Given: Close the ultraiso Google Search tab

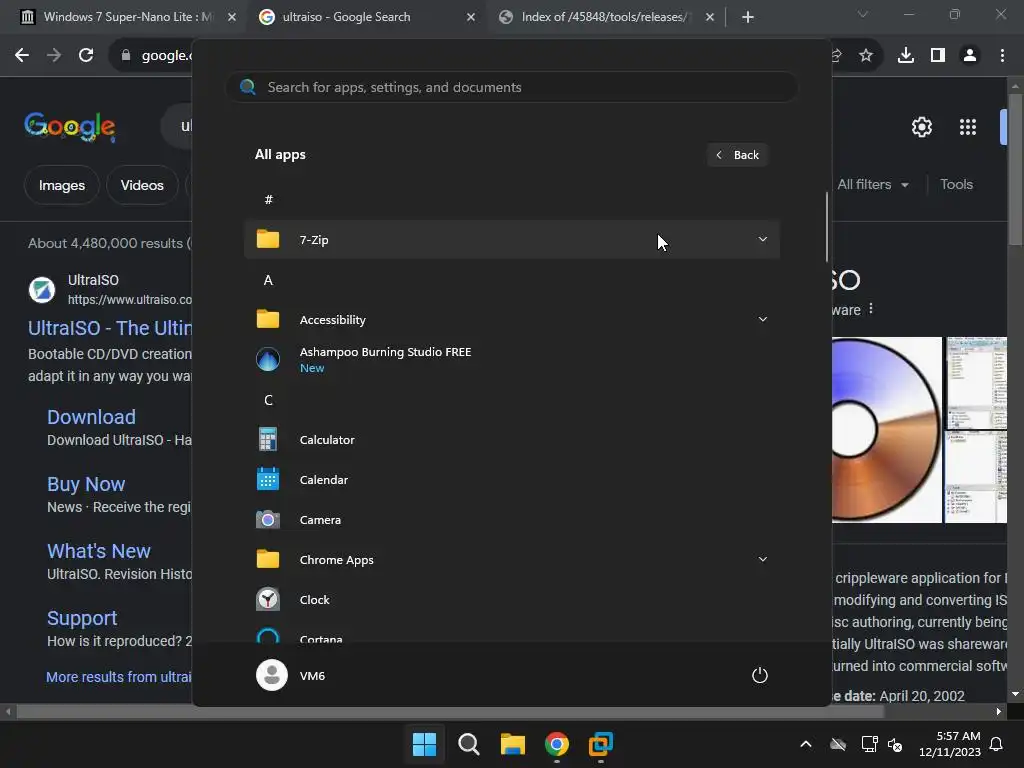Looking at the screenshot, I should 471,17.
